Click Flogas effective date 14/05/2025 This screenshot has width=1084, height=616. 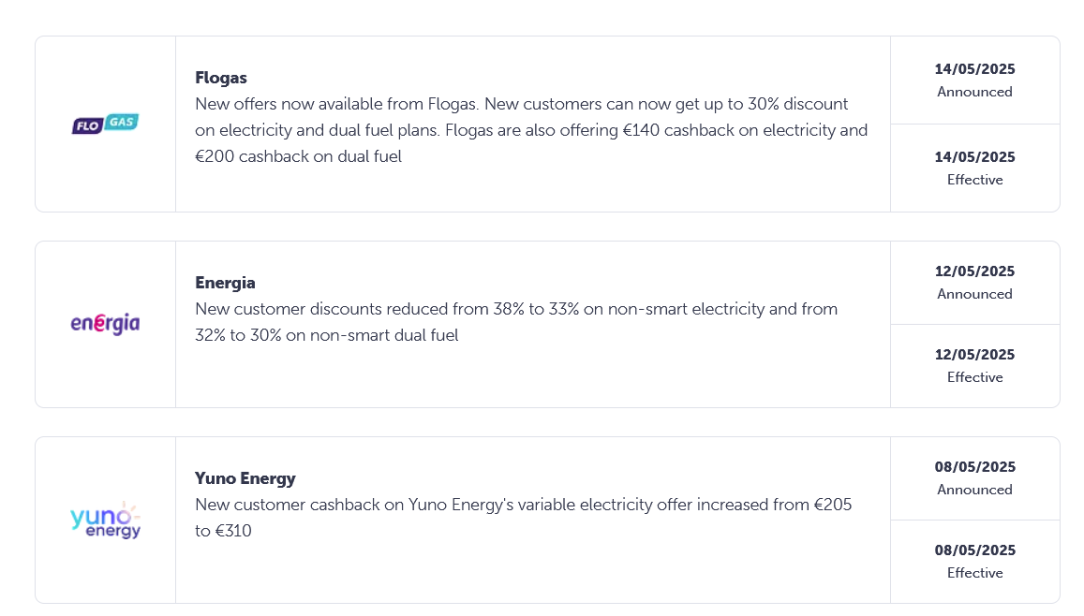coord(975,157)
